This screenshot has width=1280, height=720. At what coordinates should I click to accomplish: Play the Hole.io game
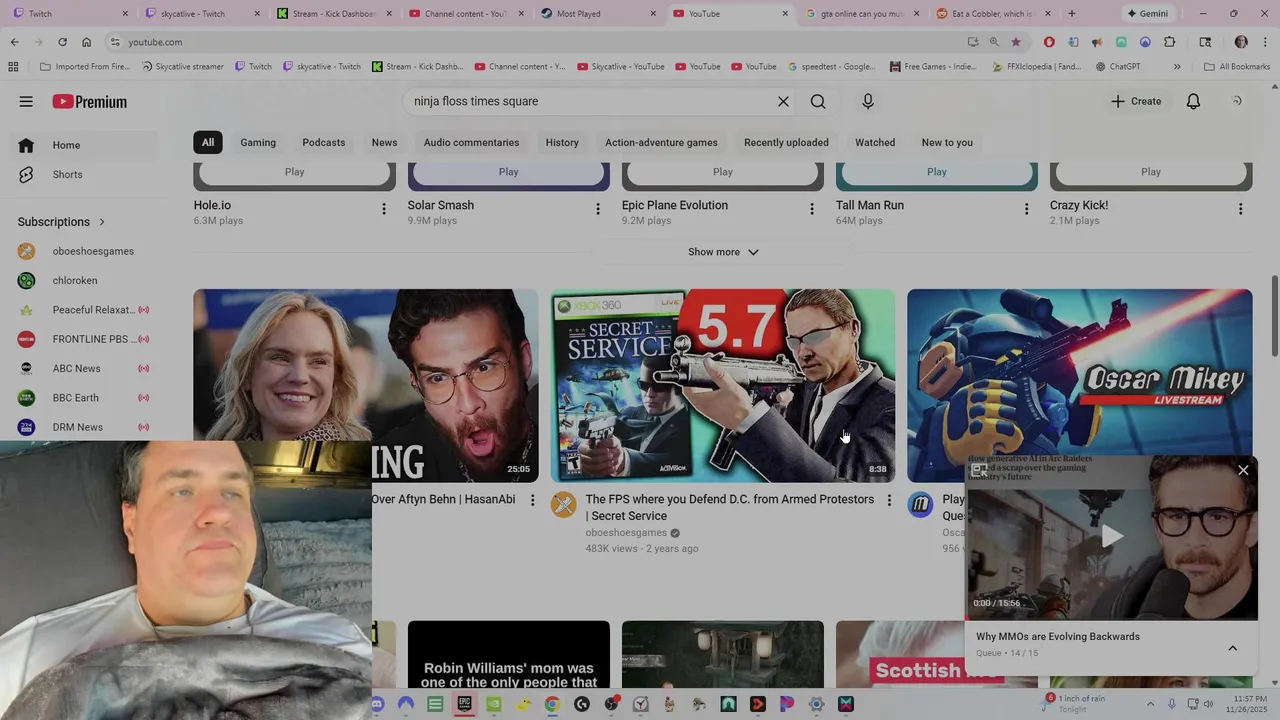point(295,172)
